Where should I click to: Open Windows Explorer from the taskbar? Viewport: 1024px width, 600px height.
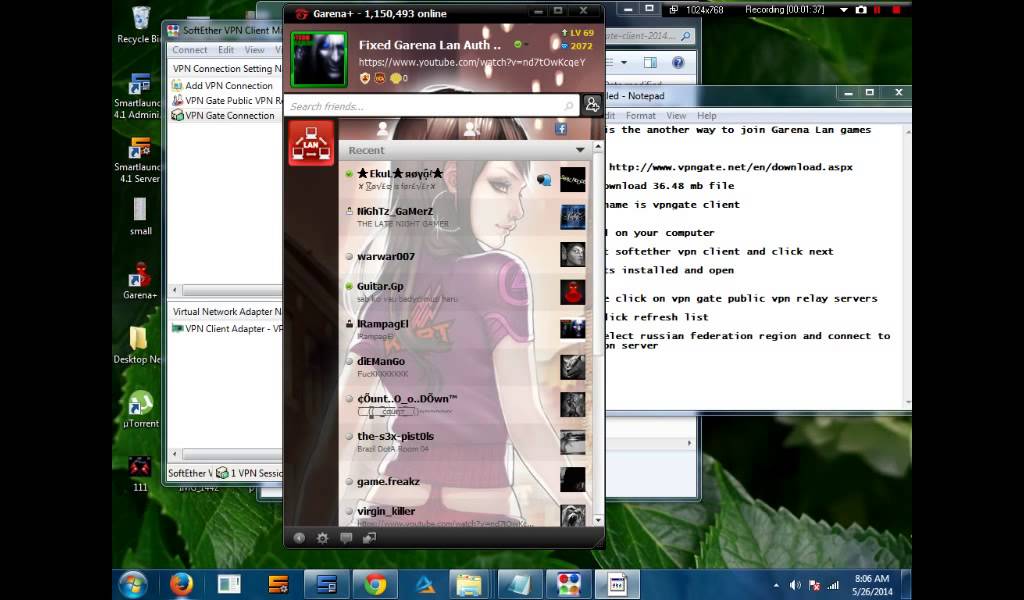[x=469, y=584]
